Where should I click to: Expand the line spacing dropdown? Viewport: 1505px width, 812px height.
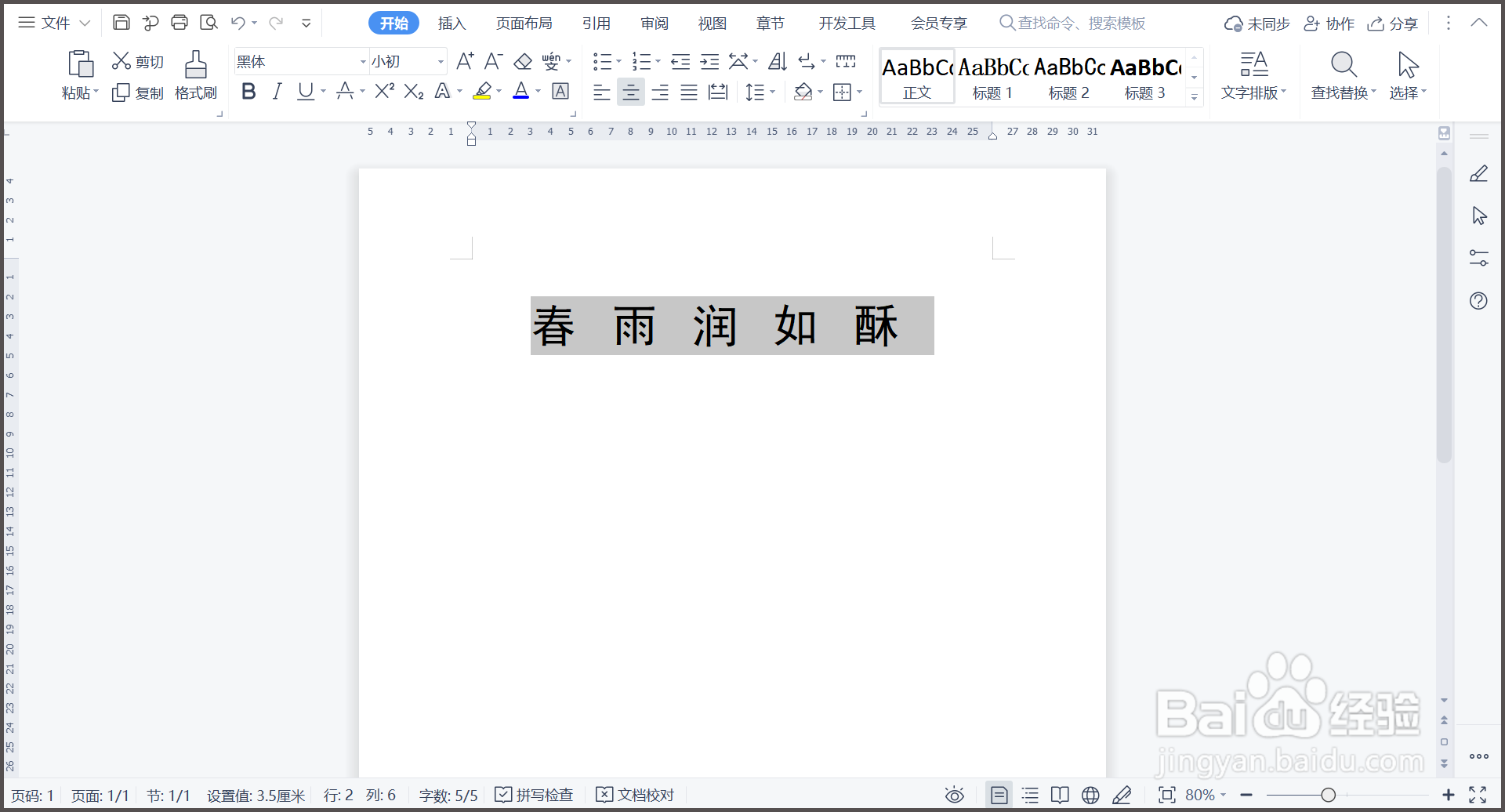tap(771, 92)
